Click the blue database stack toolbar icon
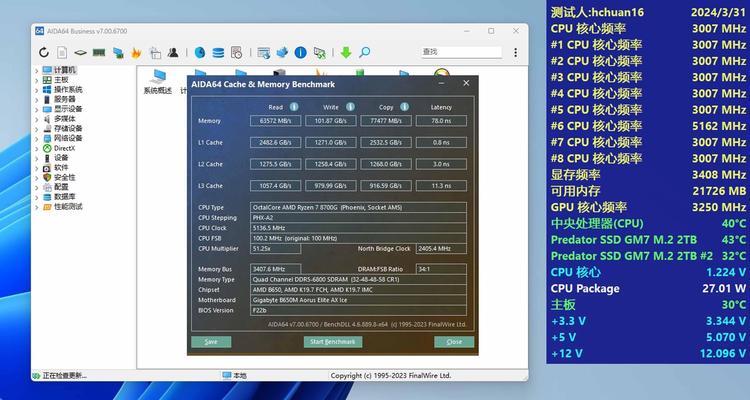The height and width of the screenshot is (400, 750). [x=218, y=53]
